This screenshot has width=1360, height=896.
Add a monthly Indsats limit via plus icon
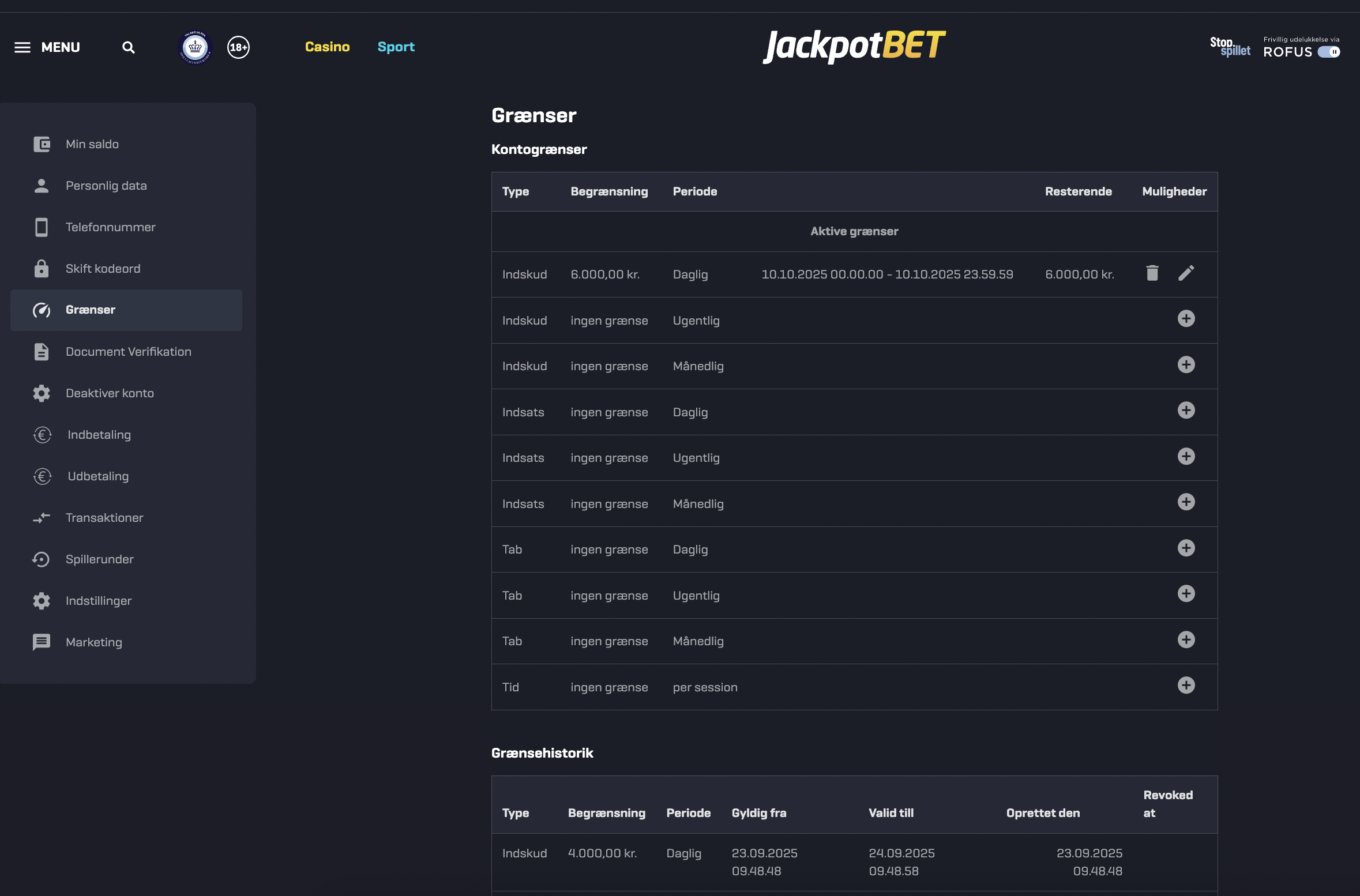1186,502
